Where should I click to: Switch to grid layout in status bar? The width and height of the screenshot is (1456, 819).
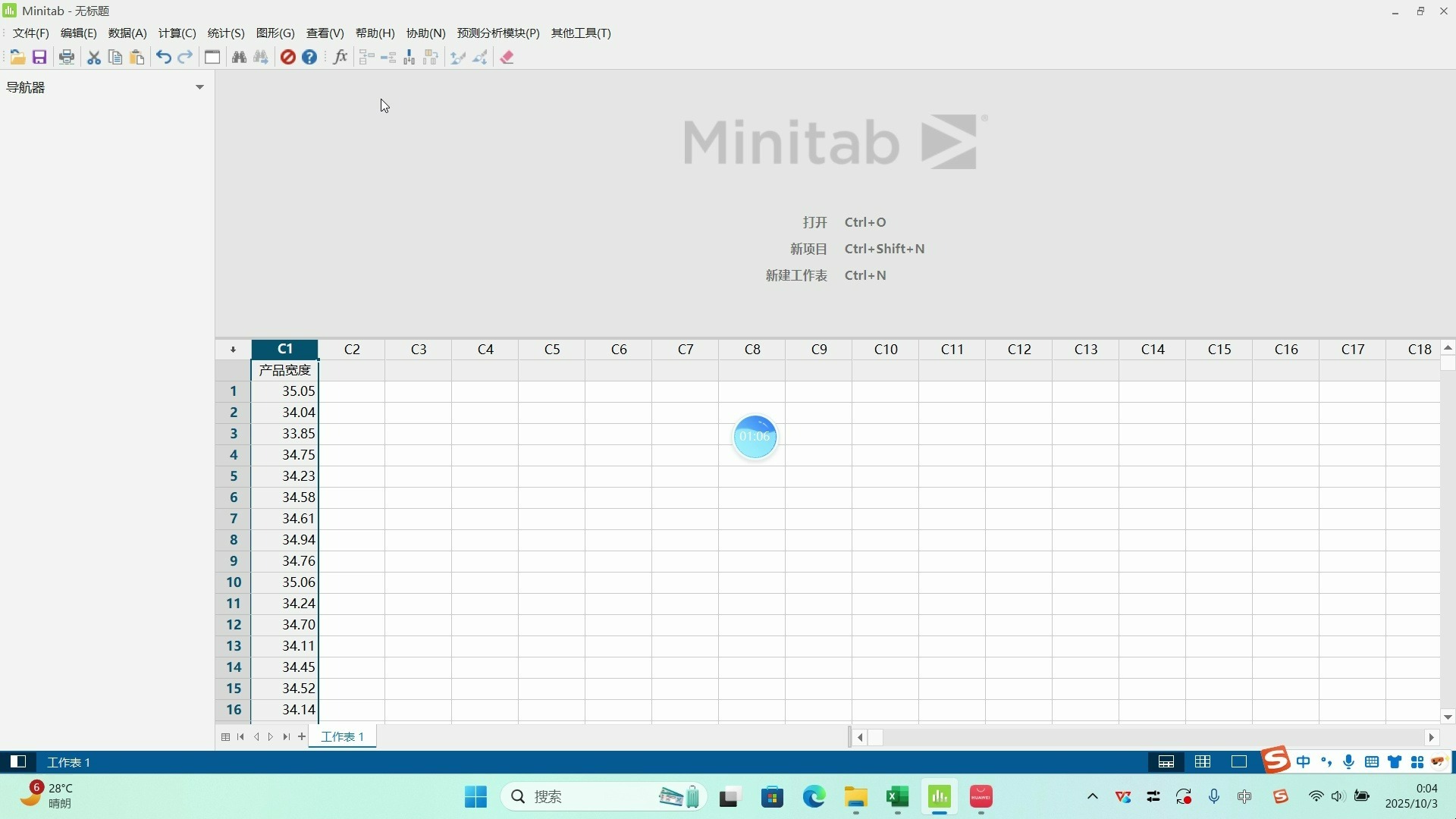(x=1203, y=761)
